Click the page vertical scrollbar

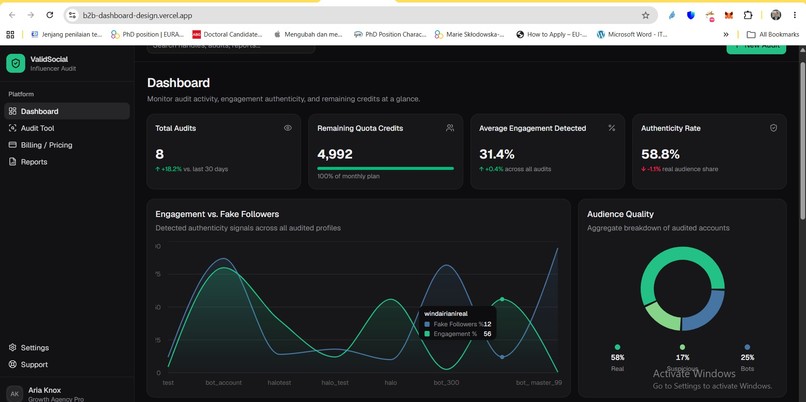[802, 141]
